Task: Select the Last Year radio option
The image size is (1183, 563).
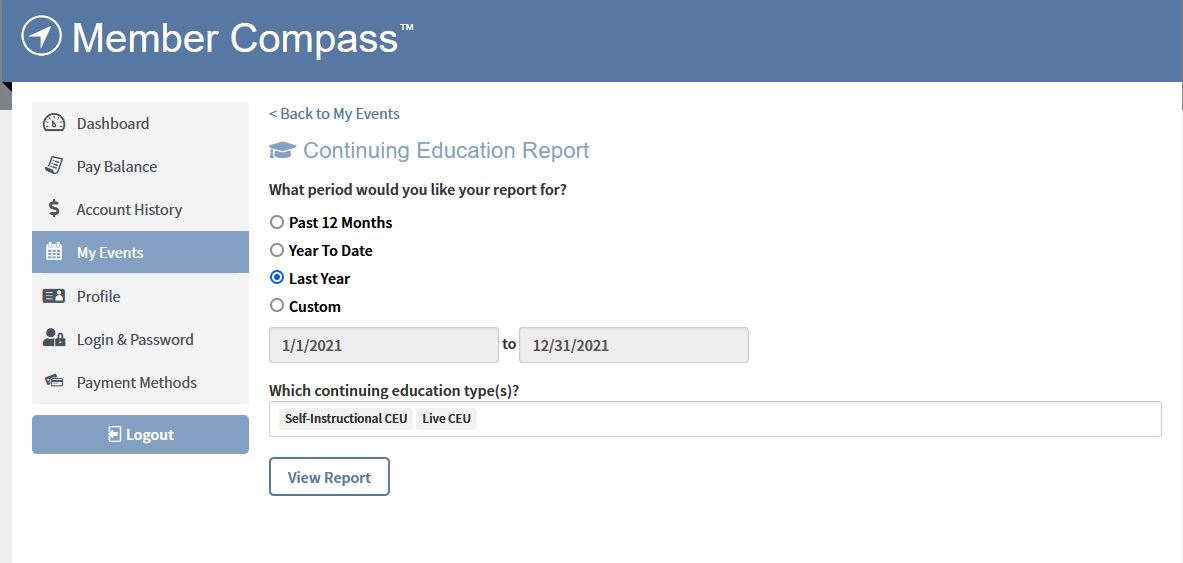Action: [x=277, y=278]
